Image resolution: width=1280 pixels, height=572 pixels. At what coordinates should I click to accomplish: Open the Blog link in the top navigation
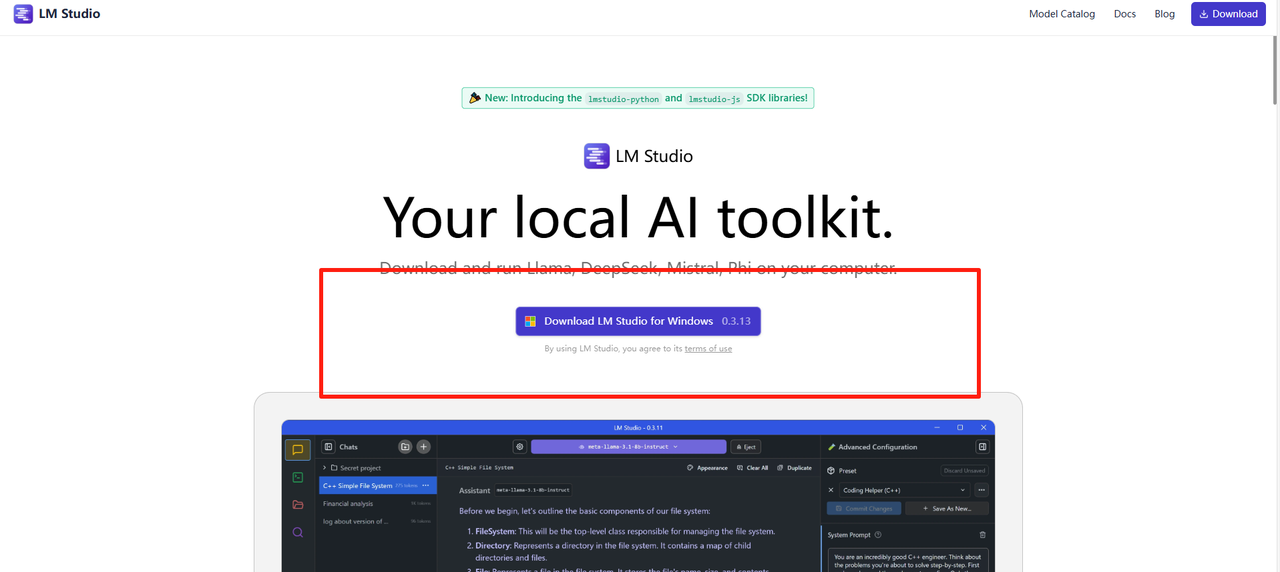[1164, 14]
